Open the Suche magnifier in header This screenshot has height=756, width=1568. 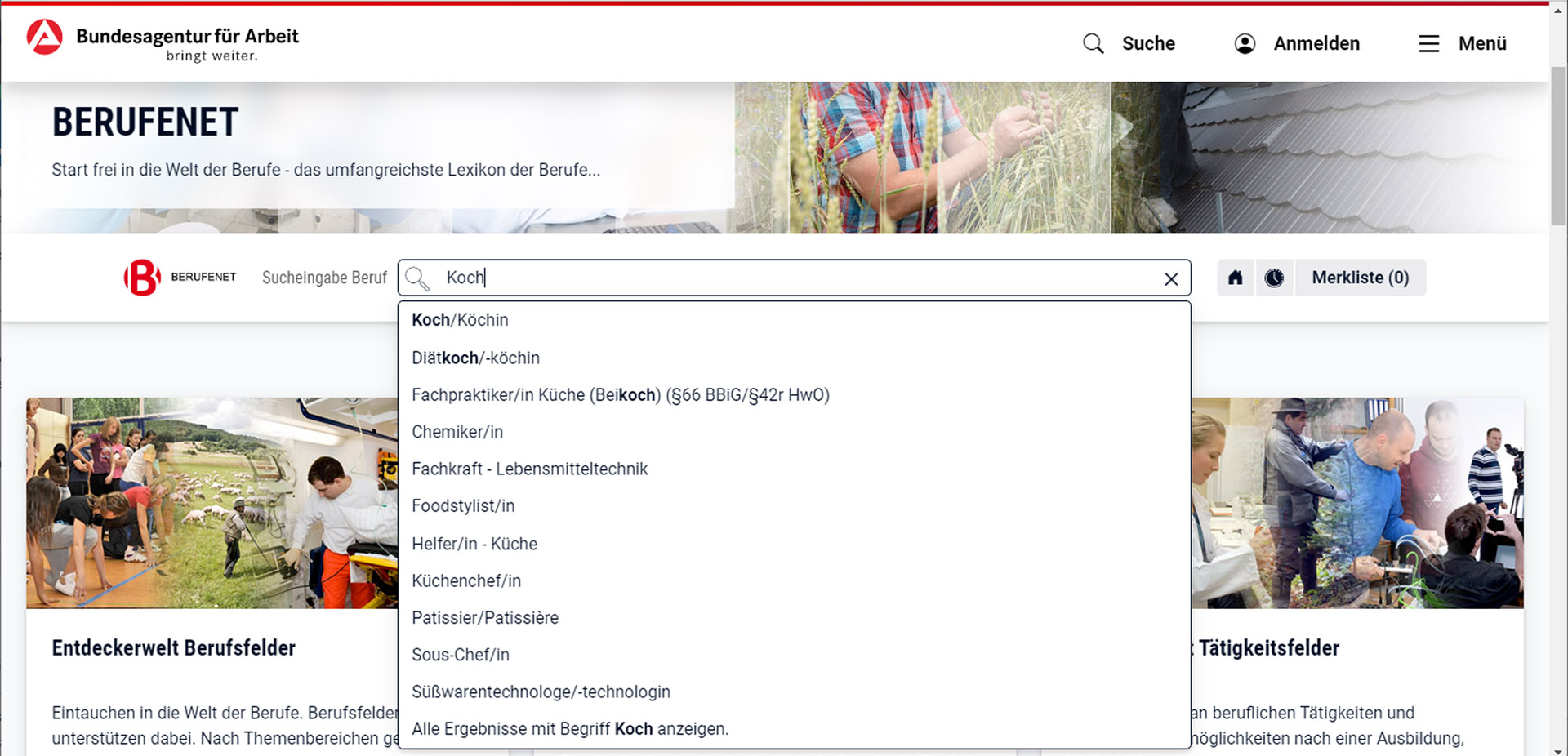coord(1094,43)
